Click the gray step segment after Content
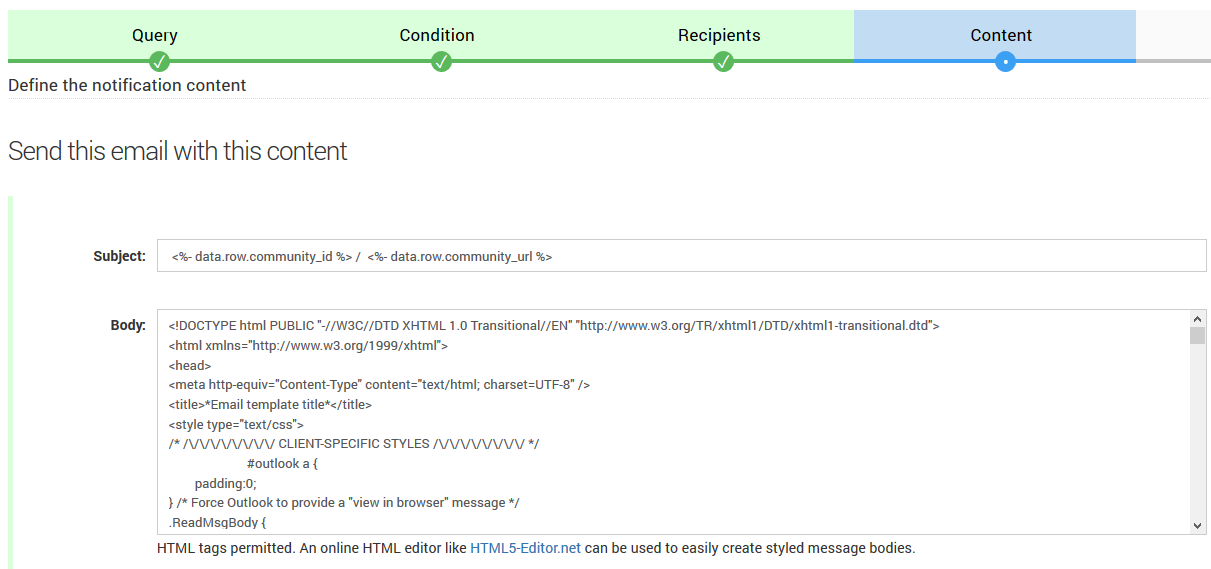 1173,36
